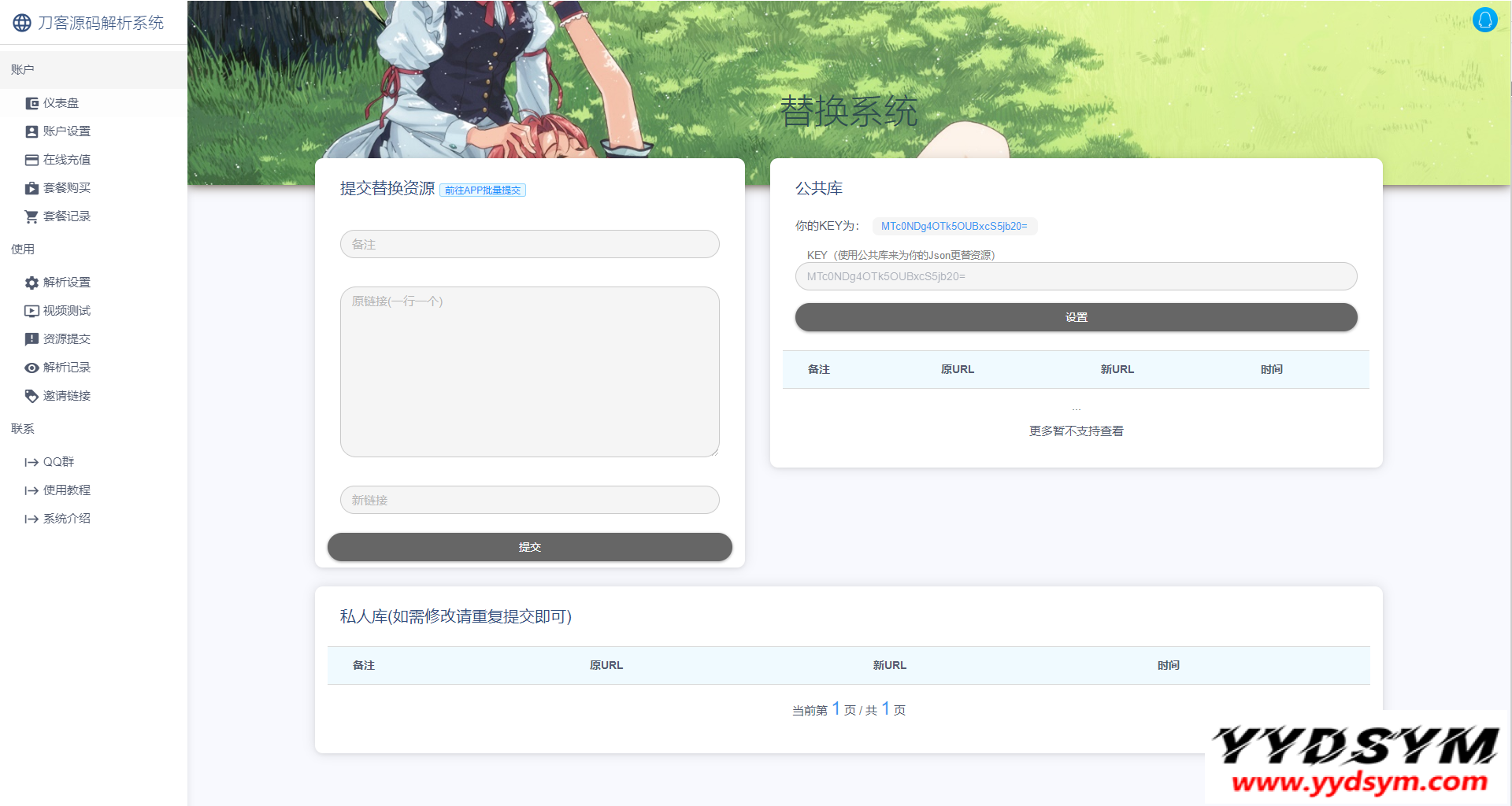The height and width of the screenshot is (806, 1512).
Task: Click the 公共库 card title
Action: click(x=819, y=188)
